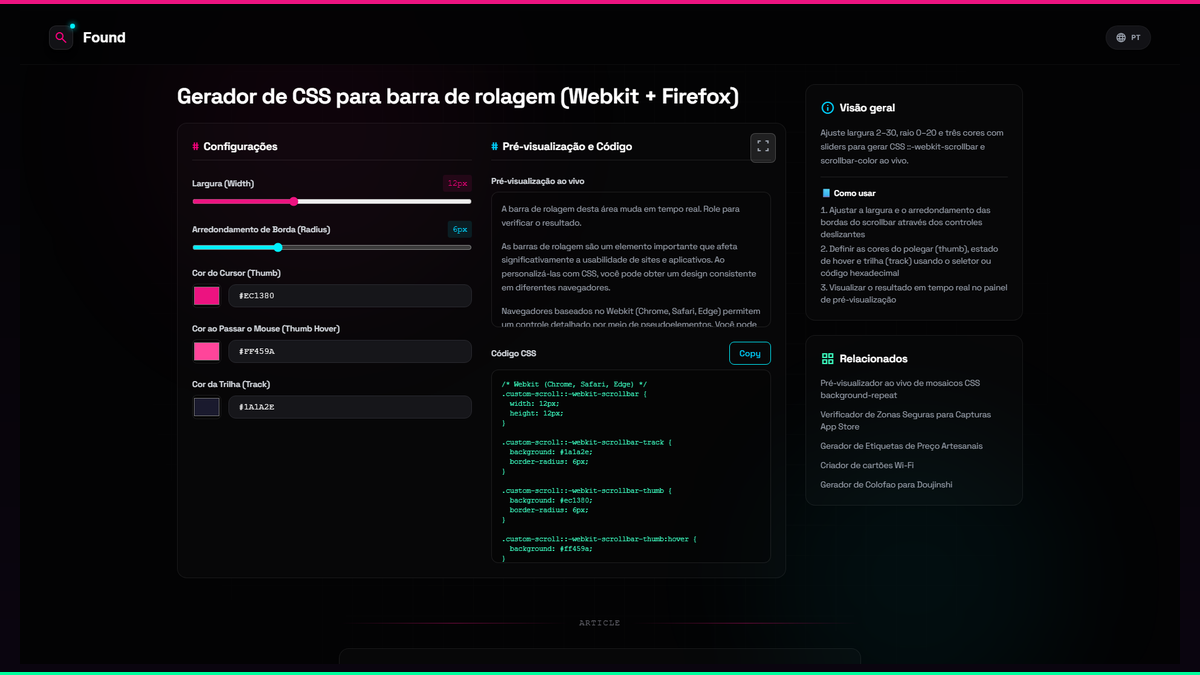The image size is (1200, 675).
Task: Adjust the Arredondamento de Borda slider
Action: coord(332,247)
